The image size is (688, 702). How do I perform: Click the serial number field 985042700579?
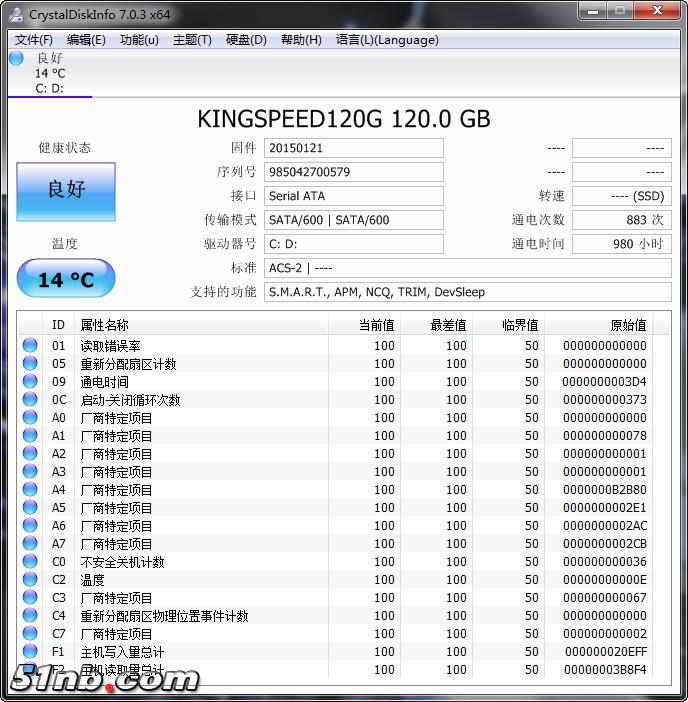pyautogui.click(x=353, y=172)
